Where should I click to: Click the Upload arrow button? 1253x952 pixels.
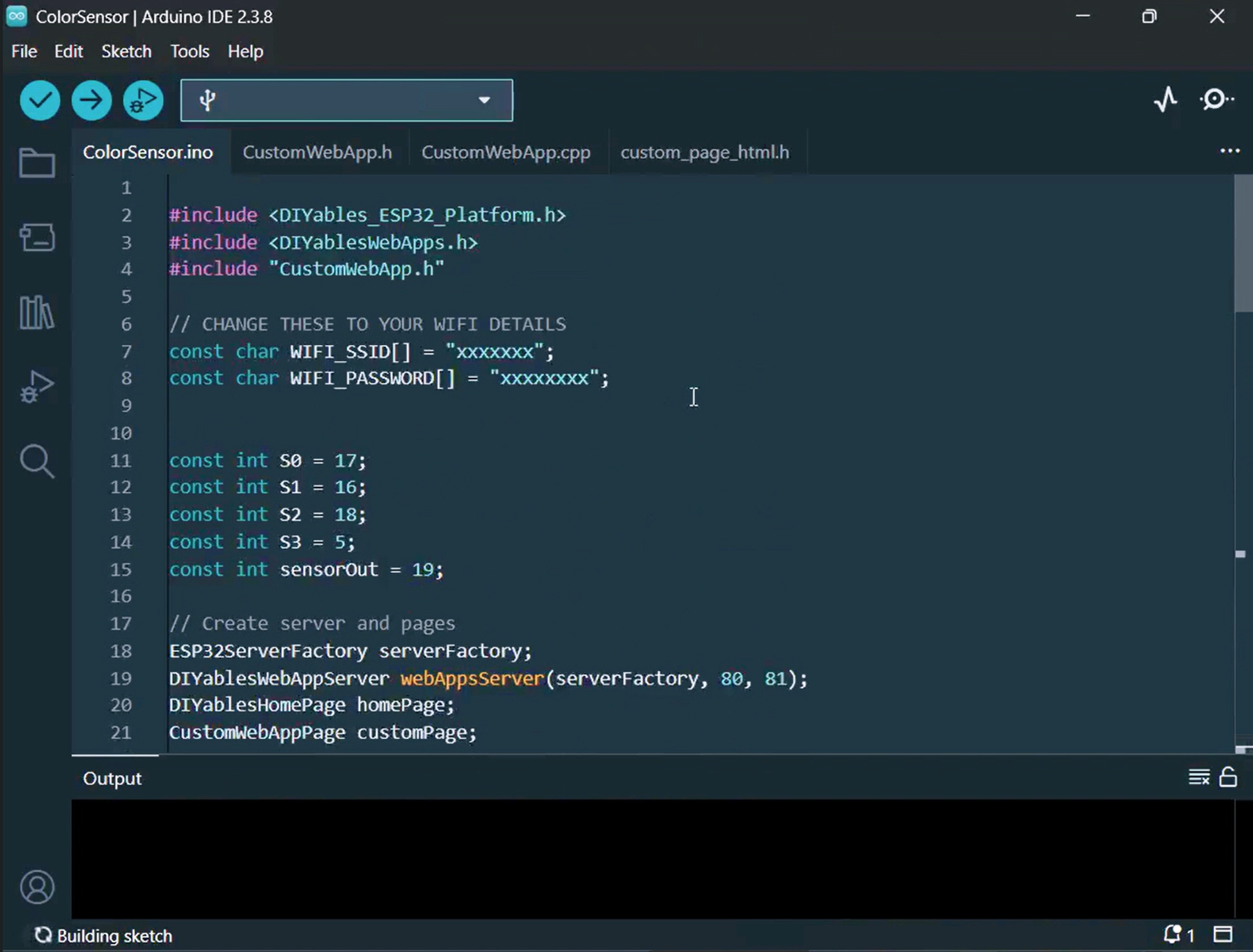click(x=91, y=100)
